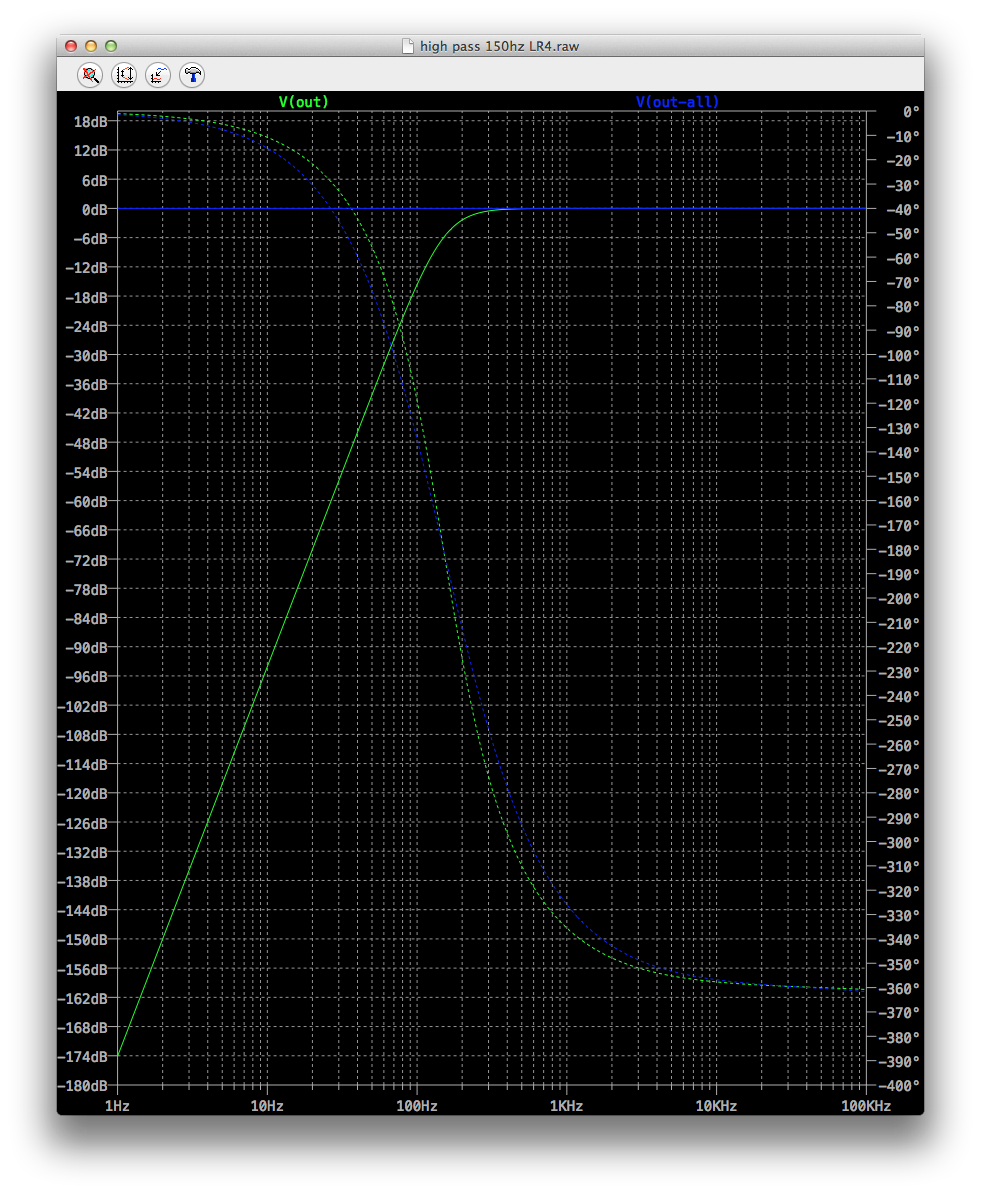Screen dimensions: 981x1194
Task: Click the window title 'high pass 150hz LR4.raw'
Action: pos(499,46)
